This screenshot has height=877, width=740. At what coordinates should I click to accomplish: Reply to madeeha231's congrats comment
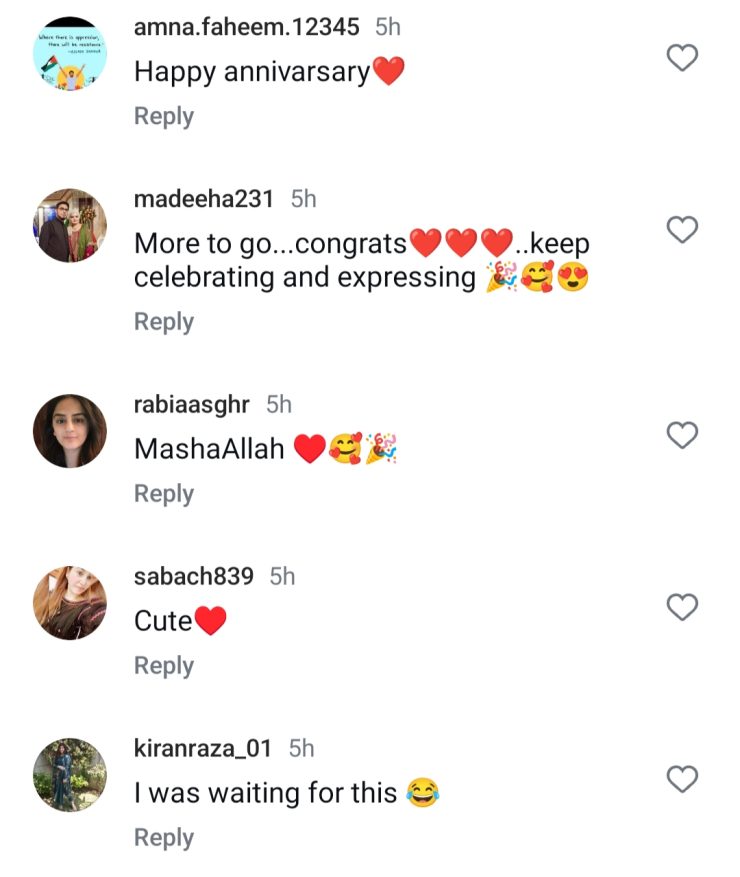click(x=164, y=322)
